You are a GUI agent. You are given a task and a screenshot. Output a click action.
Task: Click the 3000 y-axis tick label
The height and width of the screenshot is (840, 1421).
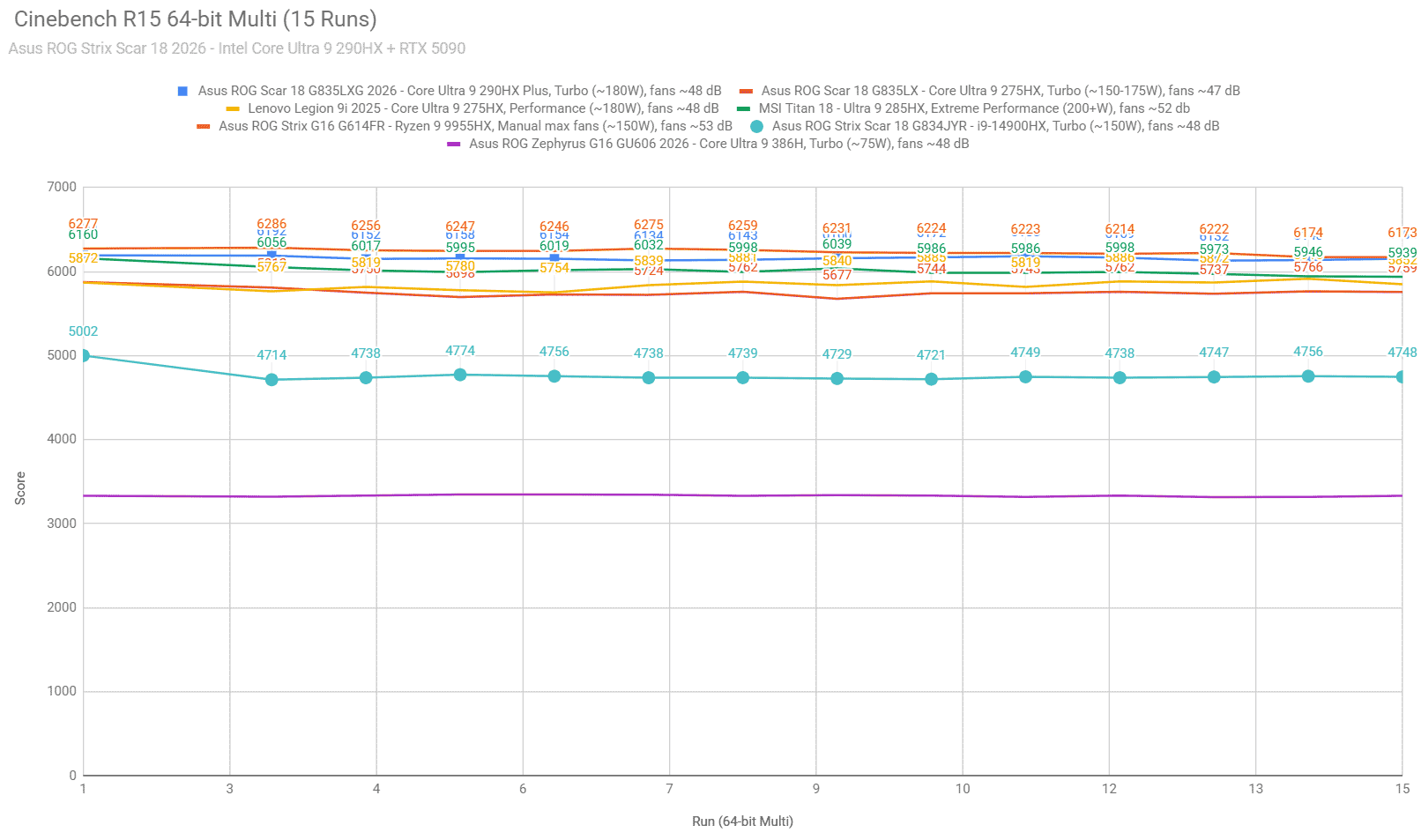pos(62,524)
